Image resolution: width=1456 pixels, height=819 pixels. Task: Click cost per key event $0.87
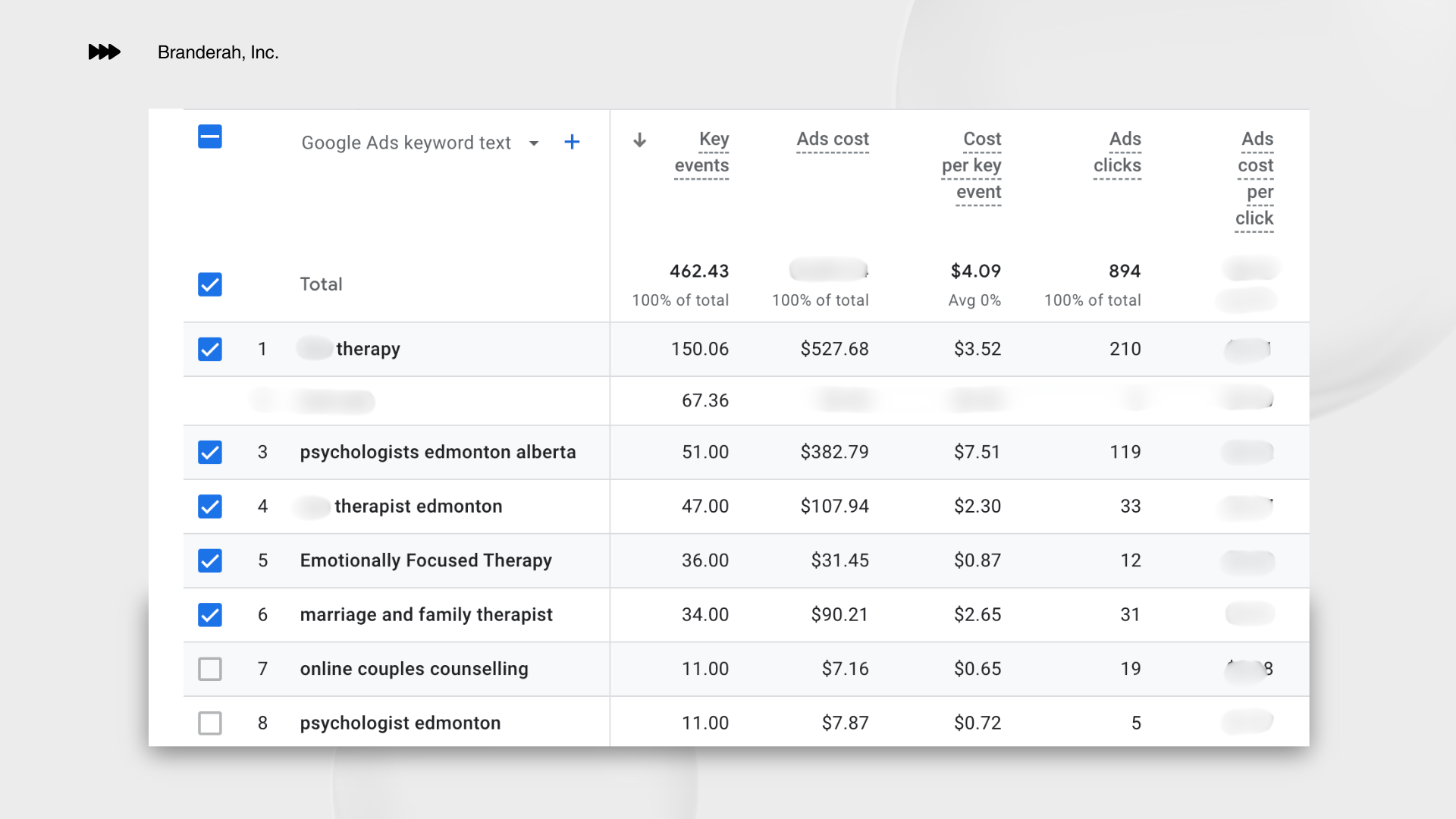(977, 560)
